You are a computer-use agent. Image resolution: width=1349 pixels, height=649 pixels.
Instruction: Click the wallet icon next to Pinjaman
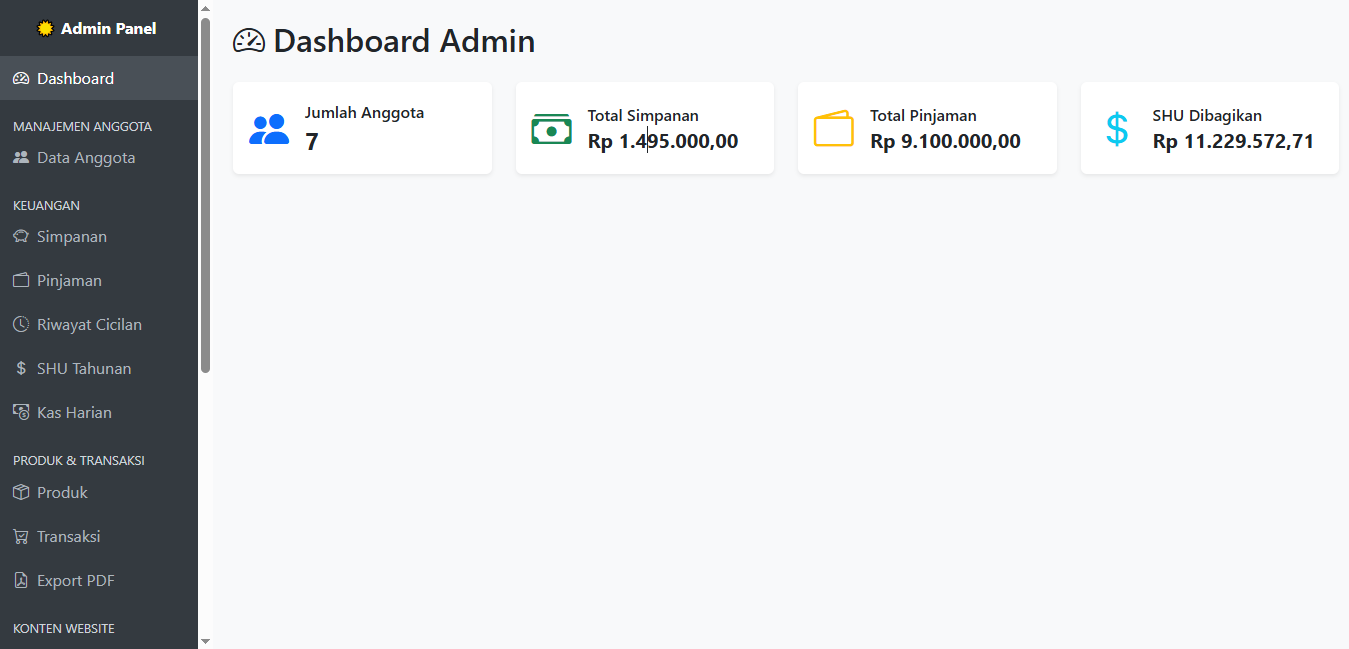pyautogui.click(x=21, y=281)
